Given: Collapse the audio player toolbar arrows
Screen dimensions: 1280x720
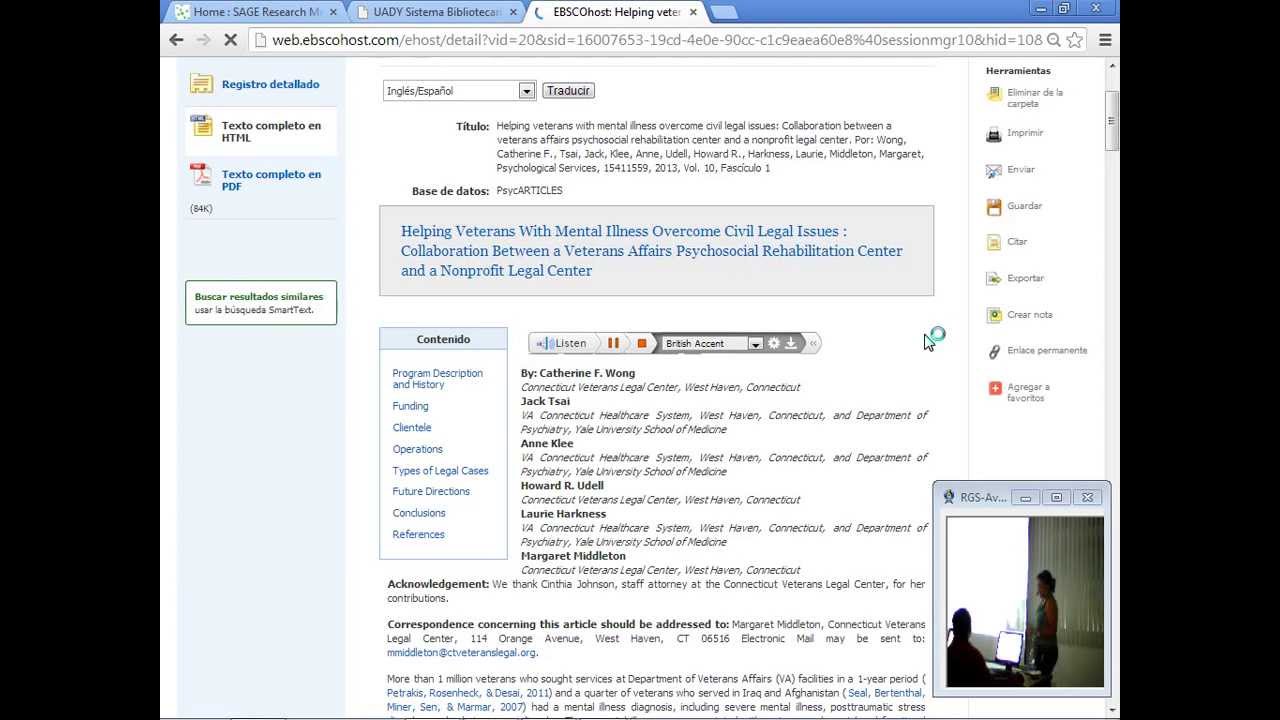Looking at the screenshot, I should 813,343.
